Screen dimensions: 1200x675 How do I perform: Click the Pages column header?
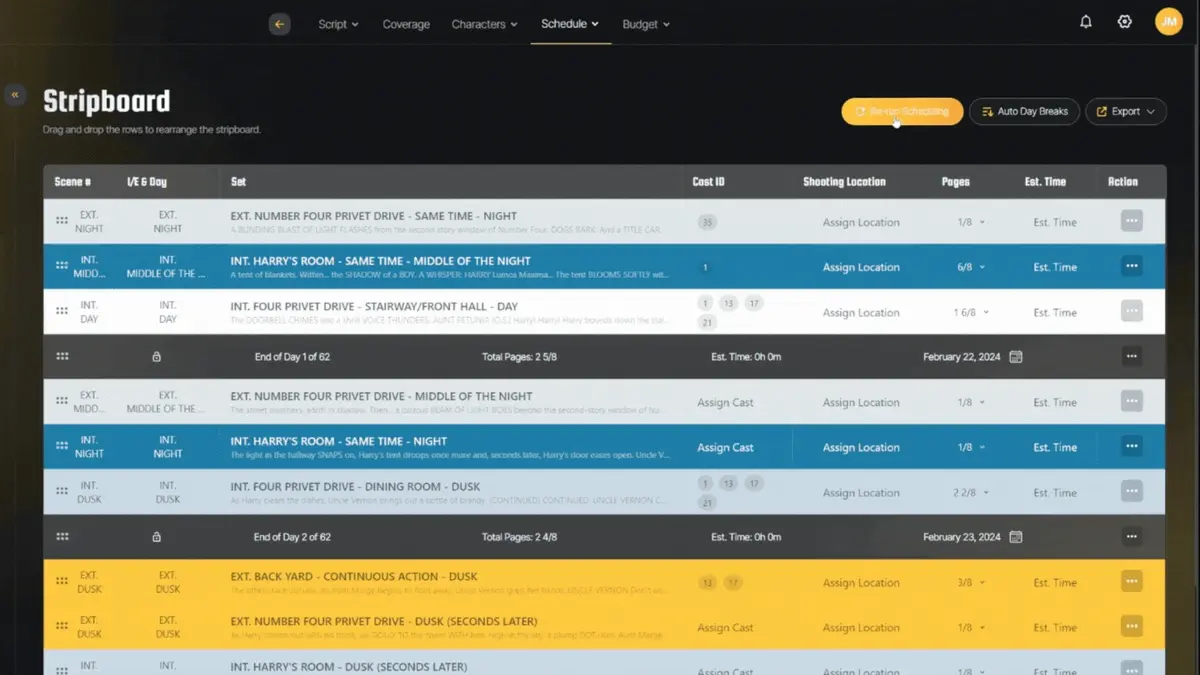coord(955,182)
